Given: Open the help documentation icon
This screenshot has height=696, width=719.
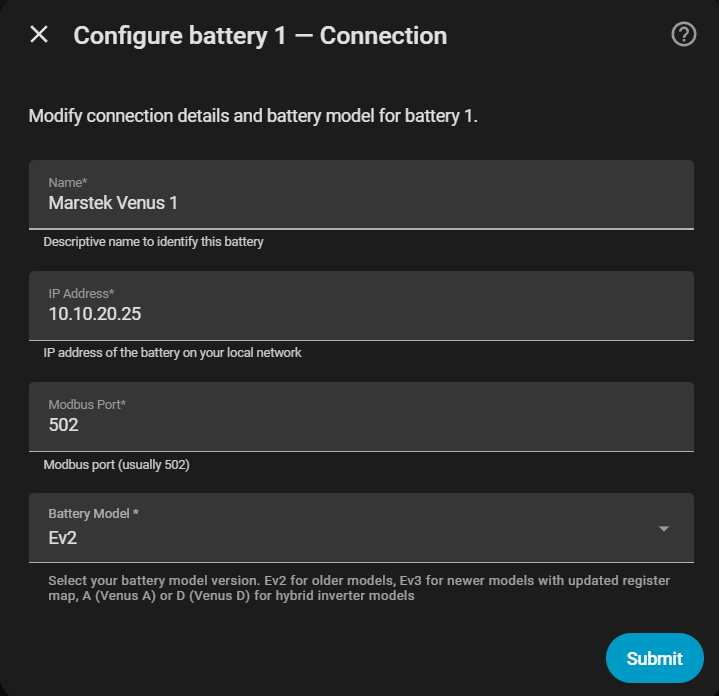Looking at the screenshot, I should point(683,35).
